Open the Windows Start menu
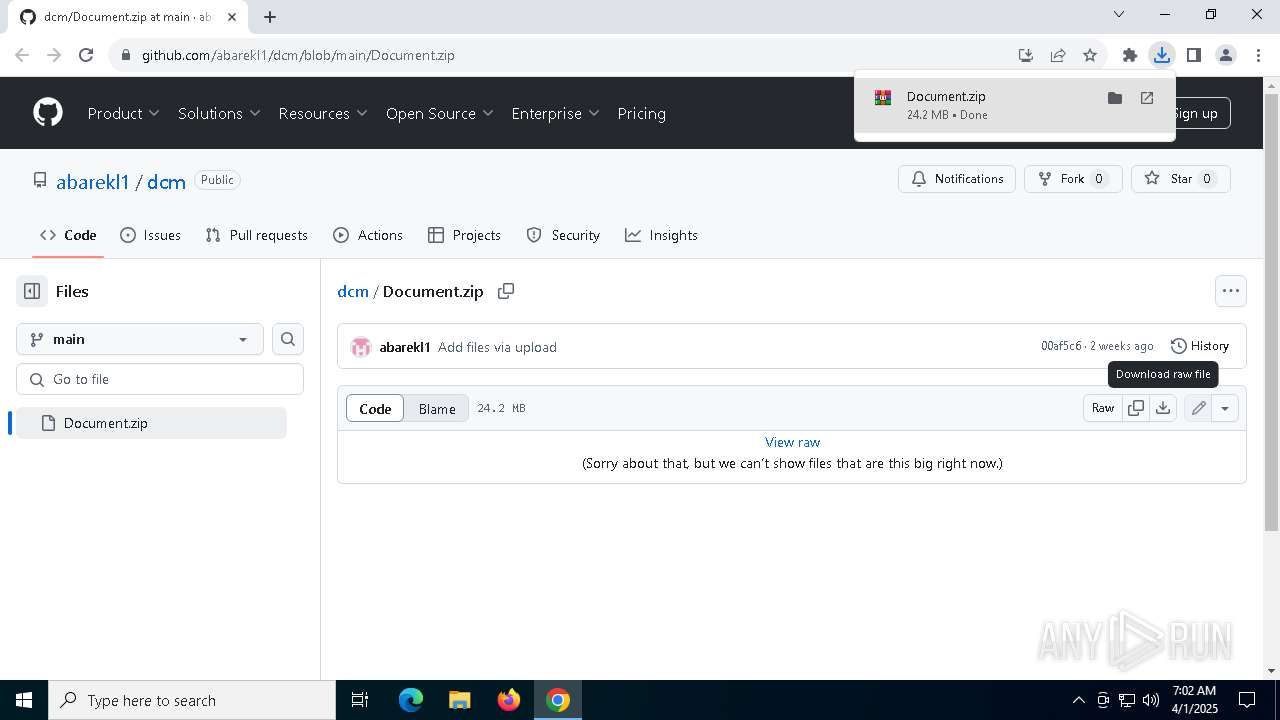Screen dimensions: 1280x720 click(x=24, y=700)
